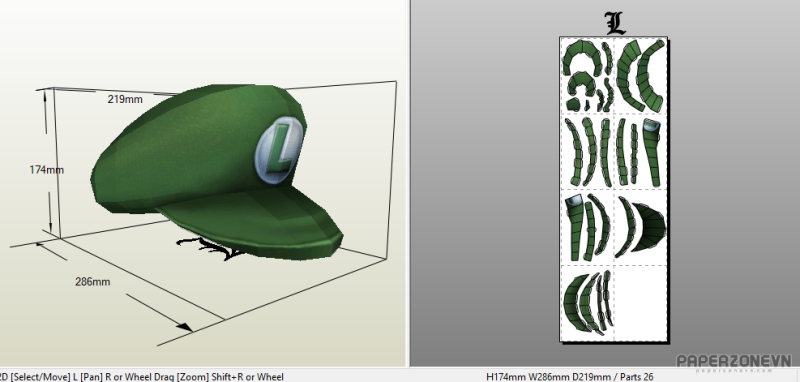
Task: Select the crescent pieces on the bottom-left page
Action: pos(587,302)
